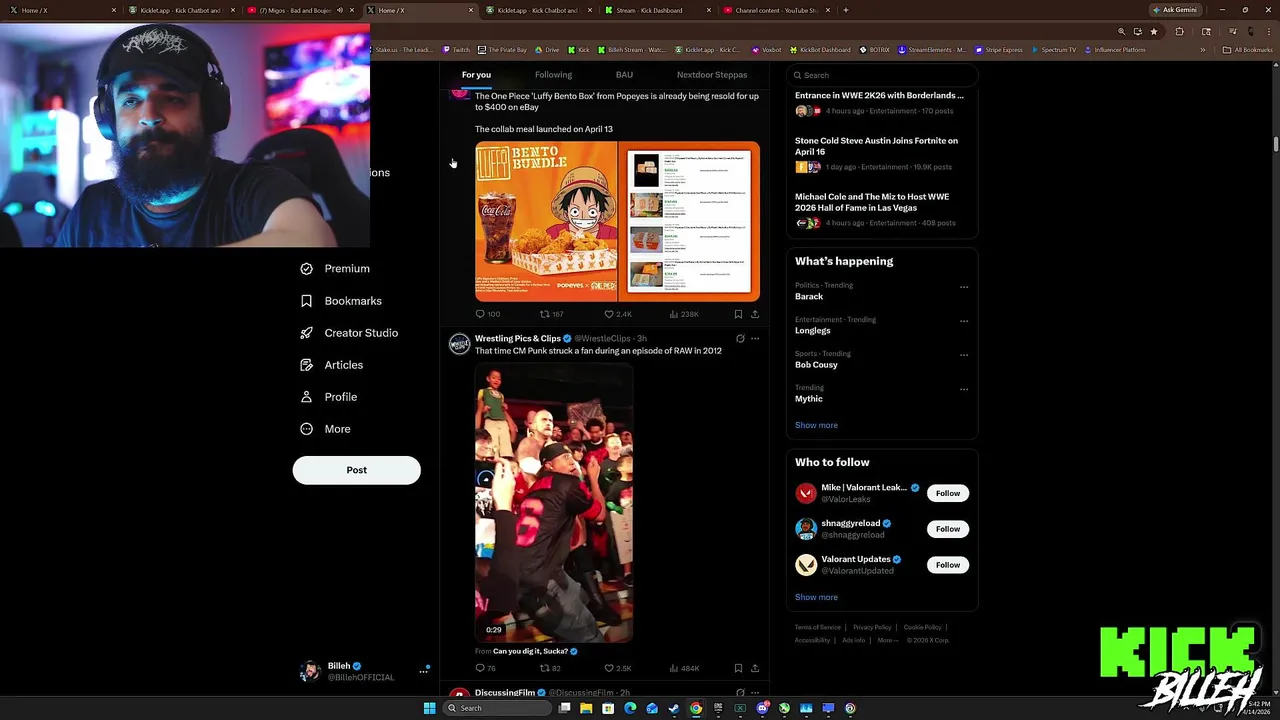Bookmark the Popeyes Luffy Bento post
The image size is (1280, 720).
click(x=738, y=314)
